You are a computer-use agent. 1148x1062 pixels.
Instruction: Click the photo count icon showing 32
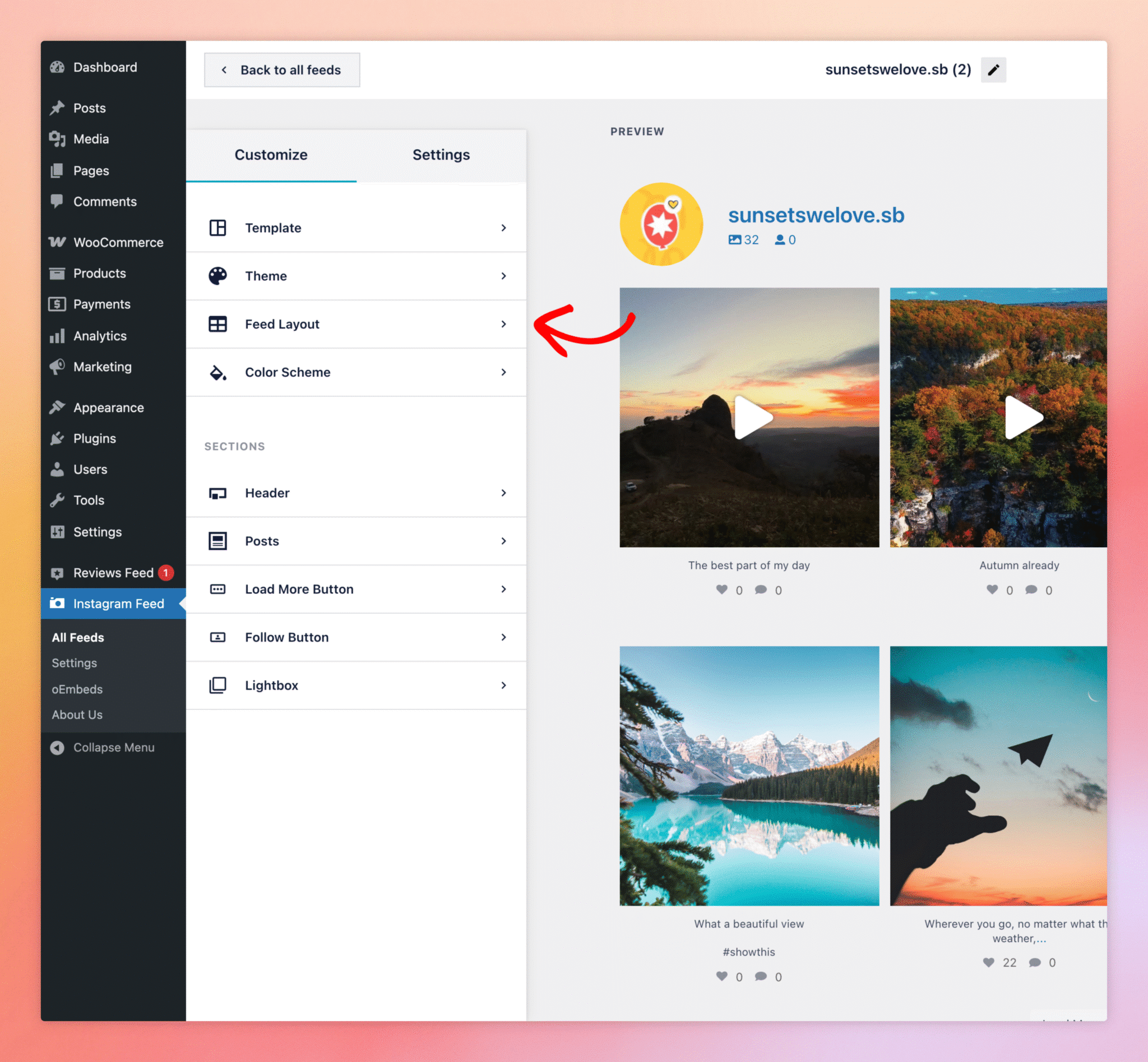pyautogui.click(x=735, y=239)
